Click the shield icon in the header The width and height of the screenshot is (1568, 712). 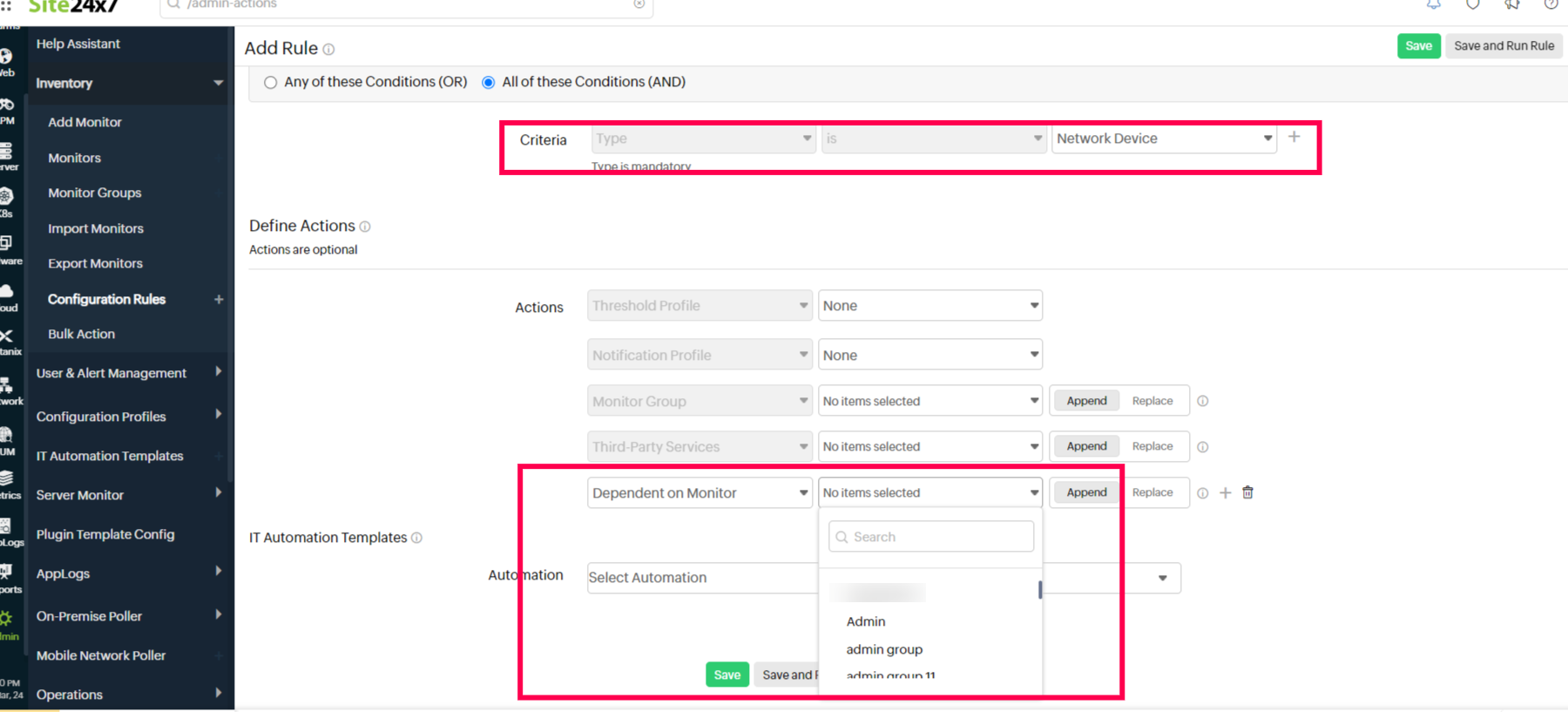click(1473, 4)
